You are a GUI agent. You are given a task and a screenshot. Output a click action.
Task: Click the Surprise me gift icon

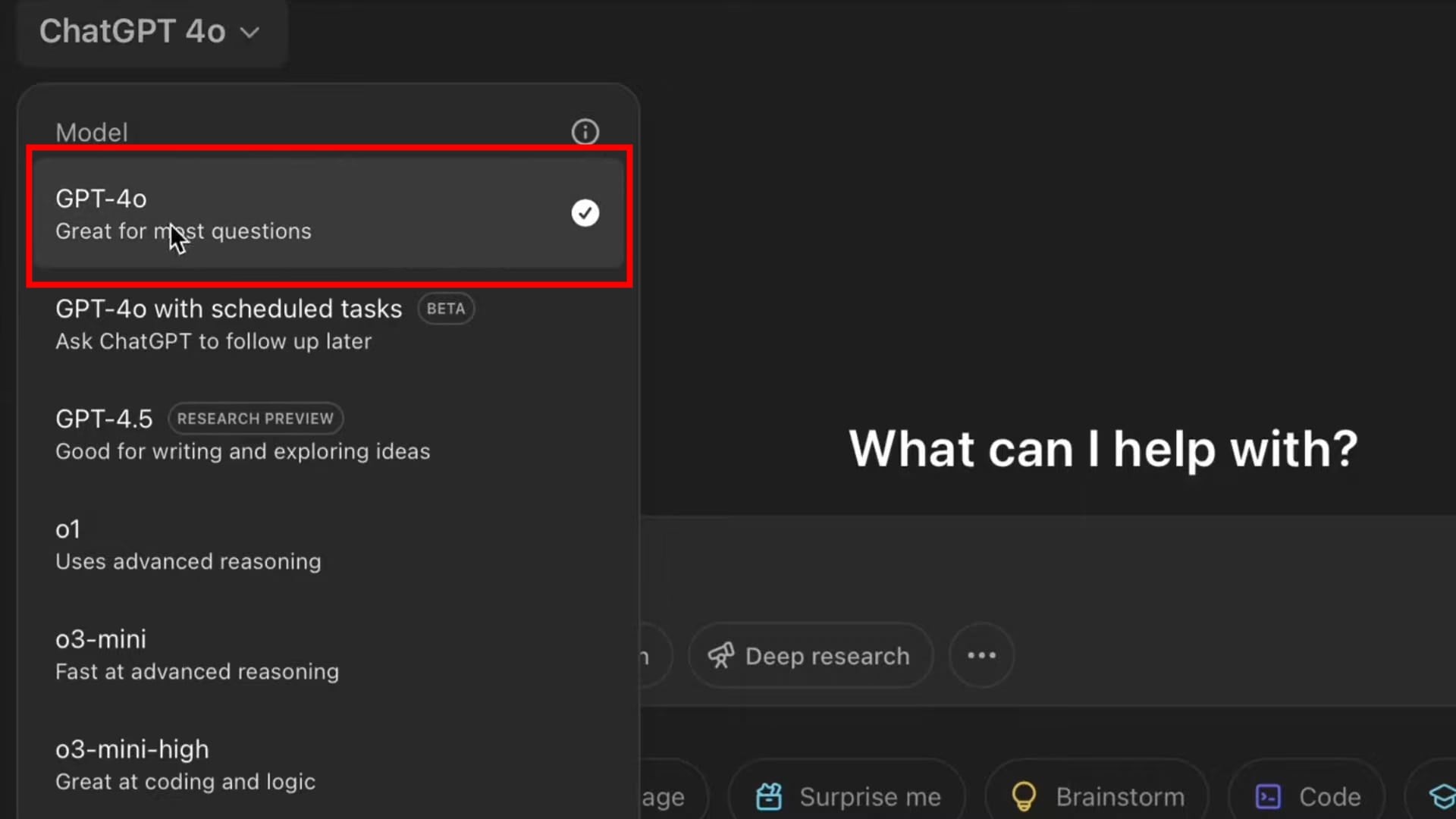pyautogui.click(x=769, y=796)
